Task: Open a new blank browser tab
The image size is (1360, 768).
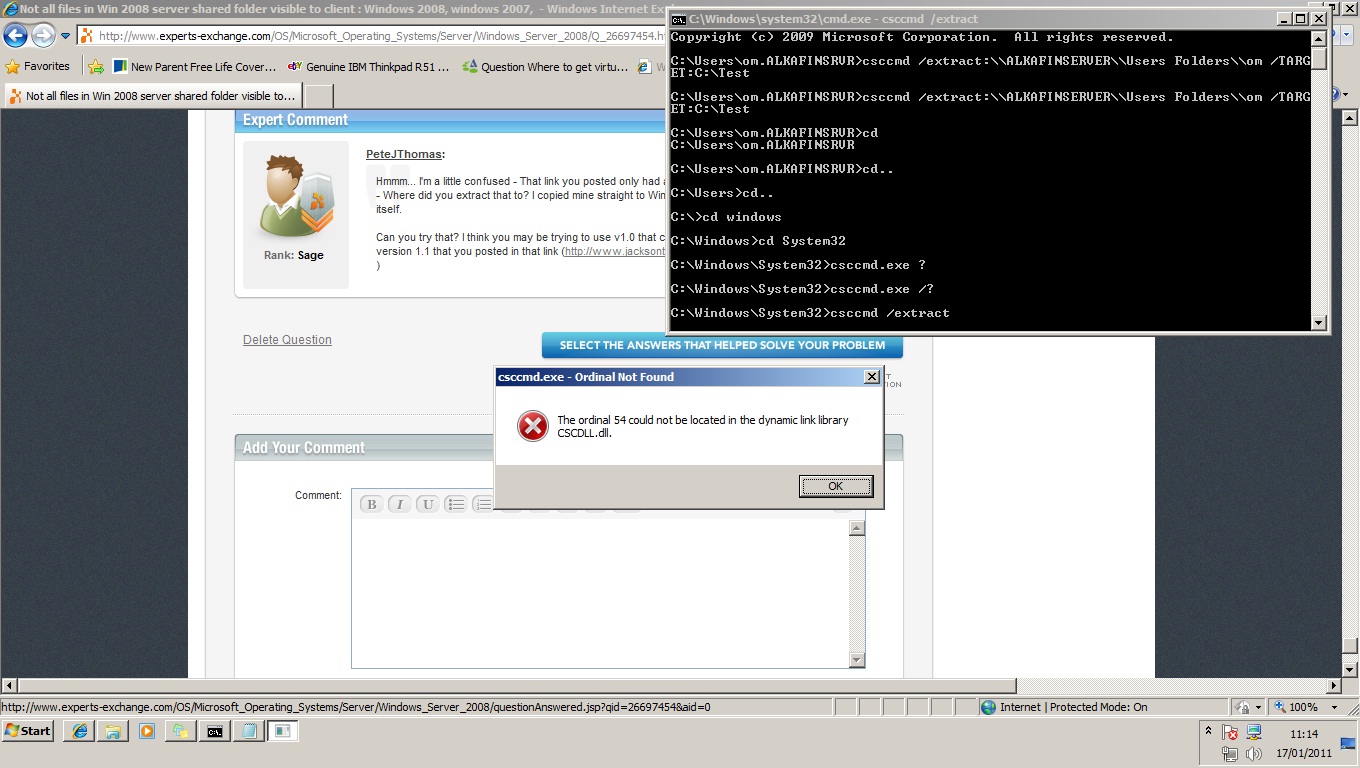Action: point(318,96)
